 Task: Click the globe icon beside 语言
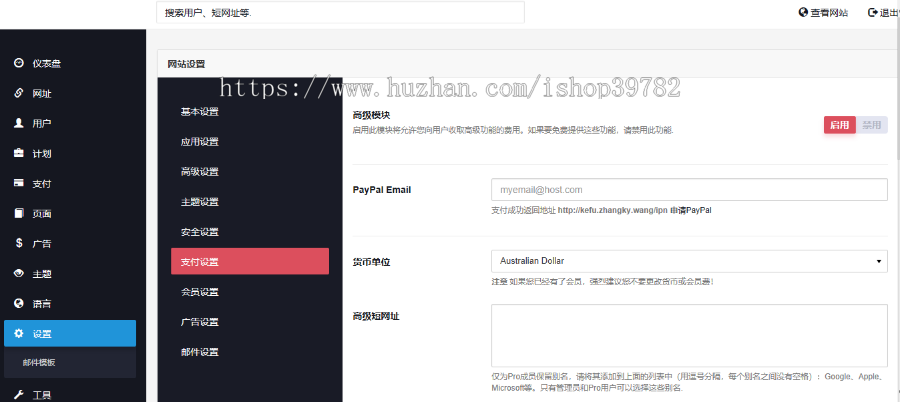click(18, 303)
